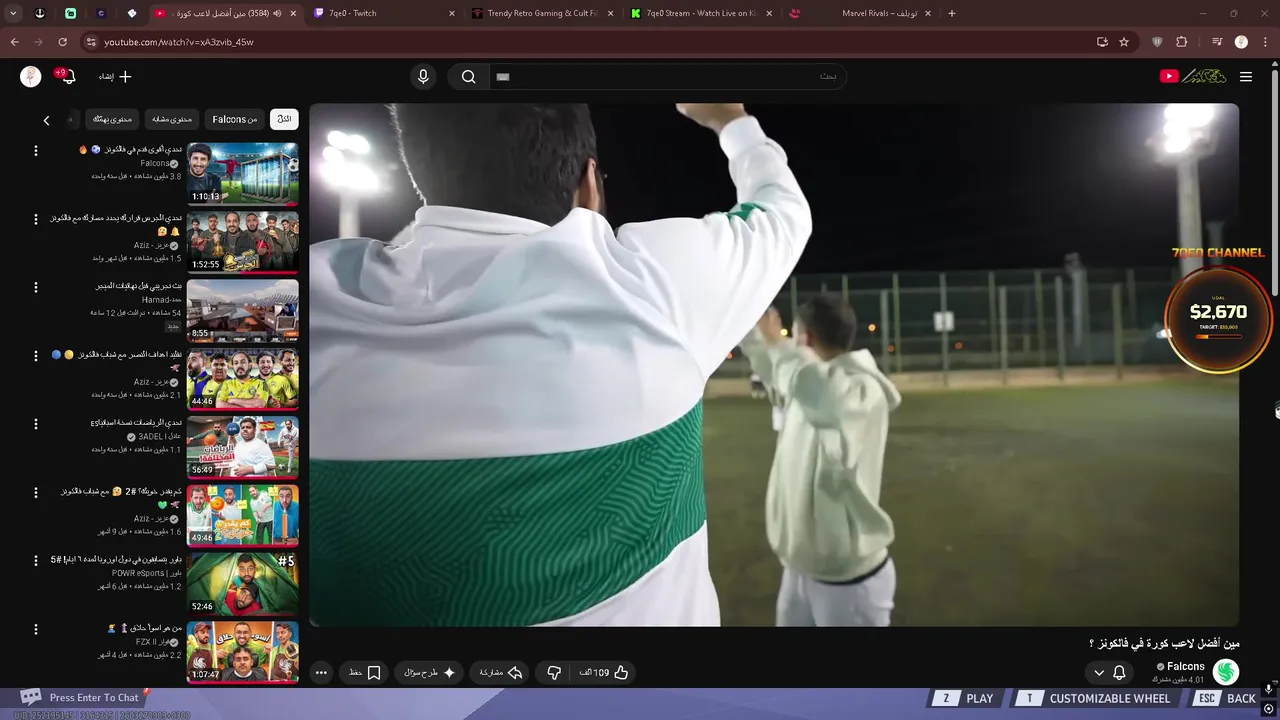This screenshot has width=1280, height=720.
Task: Click the YouTube search magnifier button
Action: coord(468,77)
